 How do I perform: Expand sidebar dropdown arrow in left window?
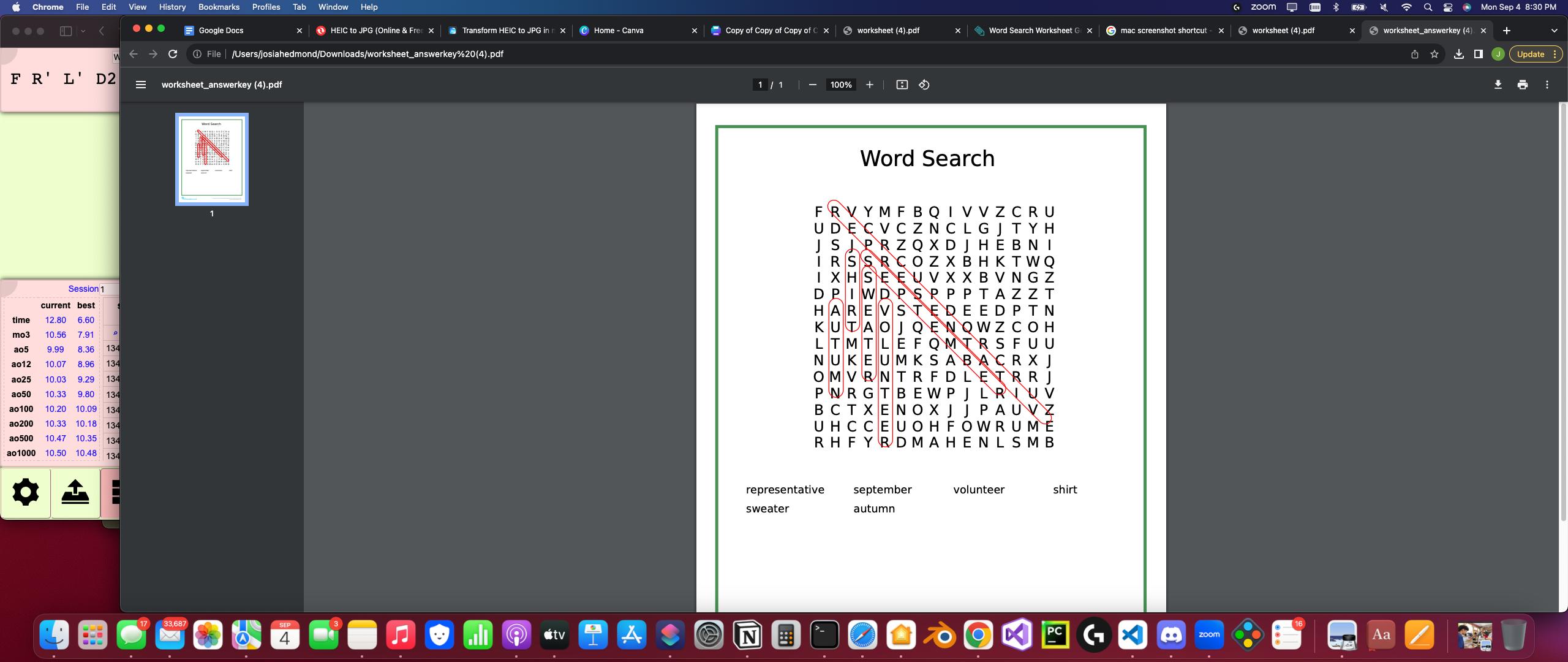coord(83,31)
